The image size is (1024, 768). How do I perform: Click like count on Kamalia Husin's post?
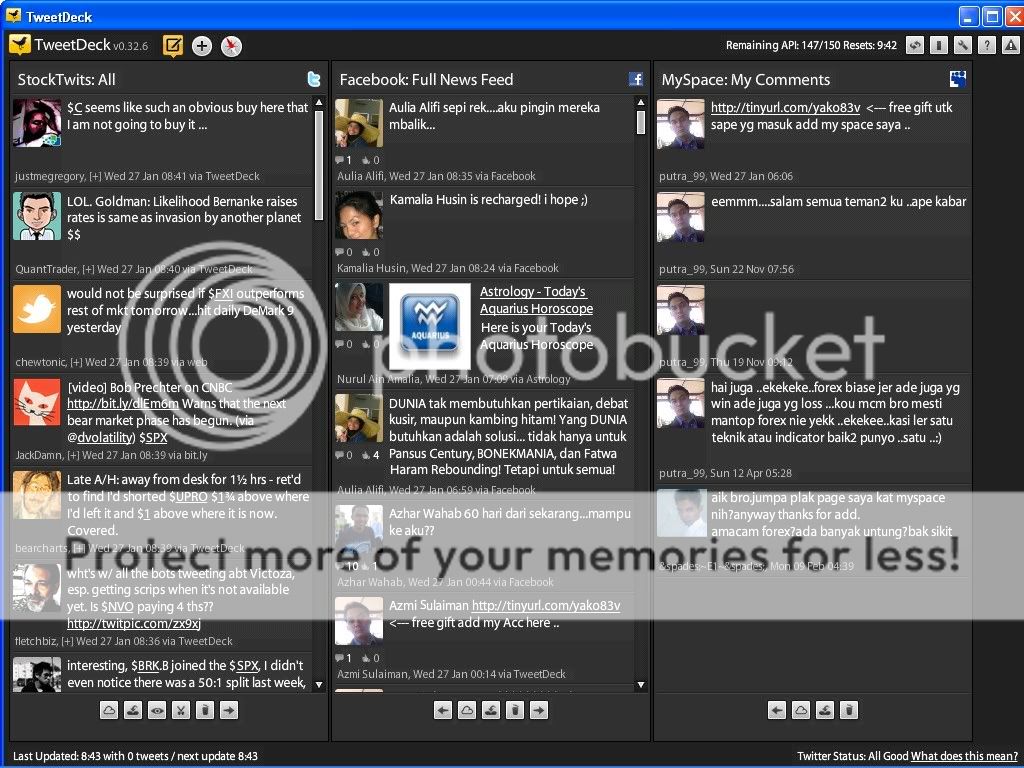point(370,252)
